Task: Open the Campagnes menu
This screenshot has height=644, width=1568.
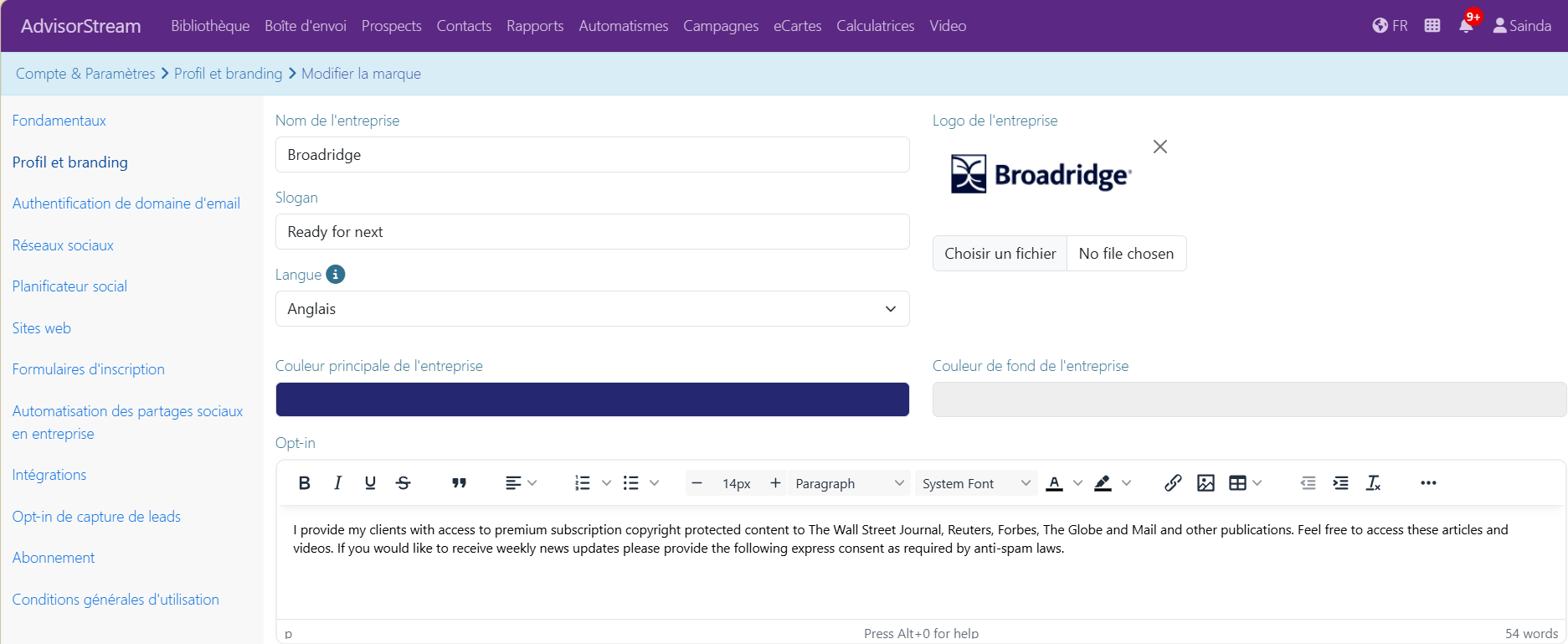Action: pos(721,26)
